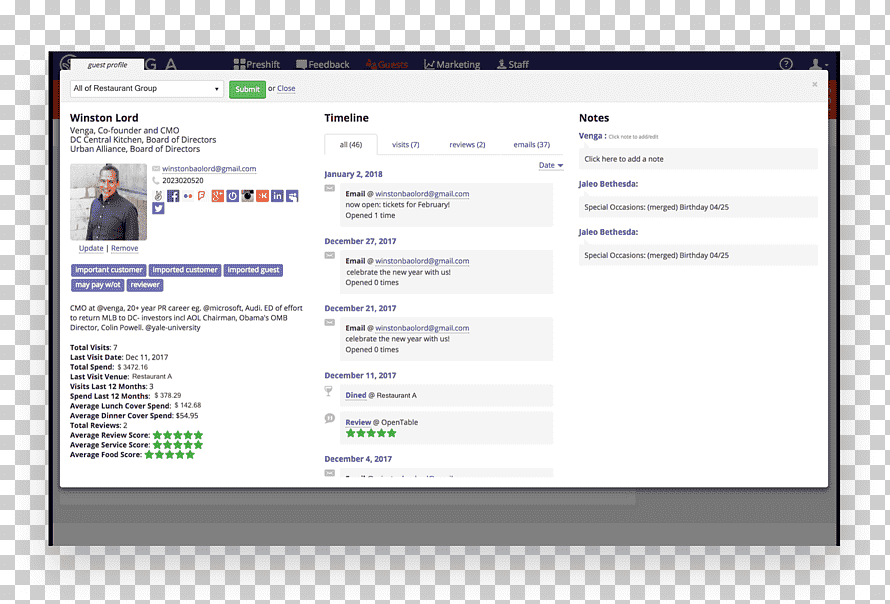Click the Update photo link
Image resolution: width=890 pixels, height=604 pixels.
point(91,248)
